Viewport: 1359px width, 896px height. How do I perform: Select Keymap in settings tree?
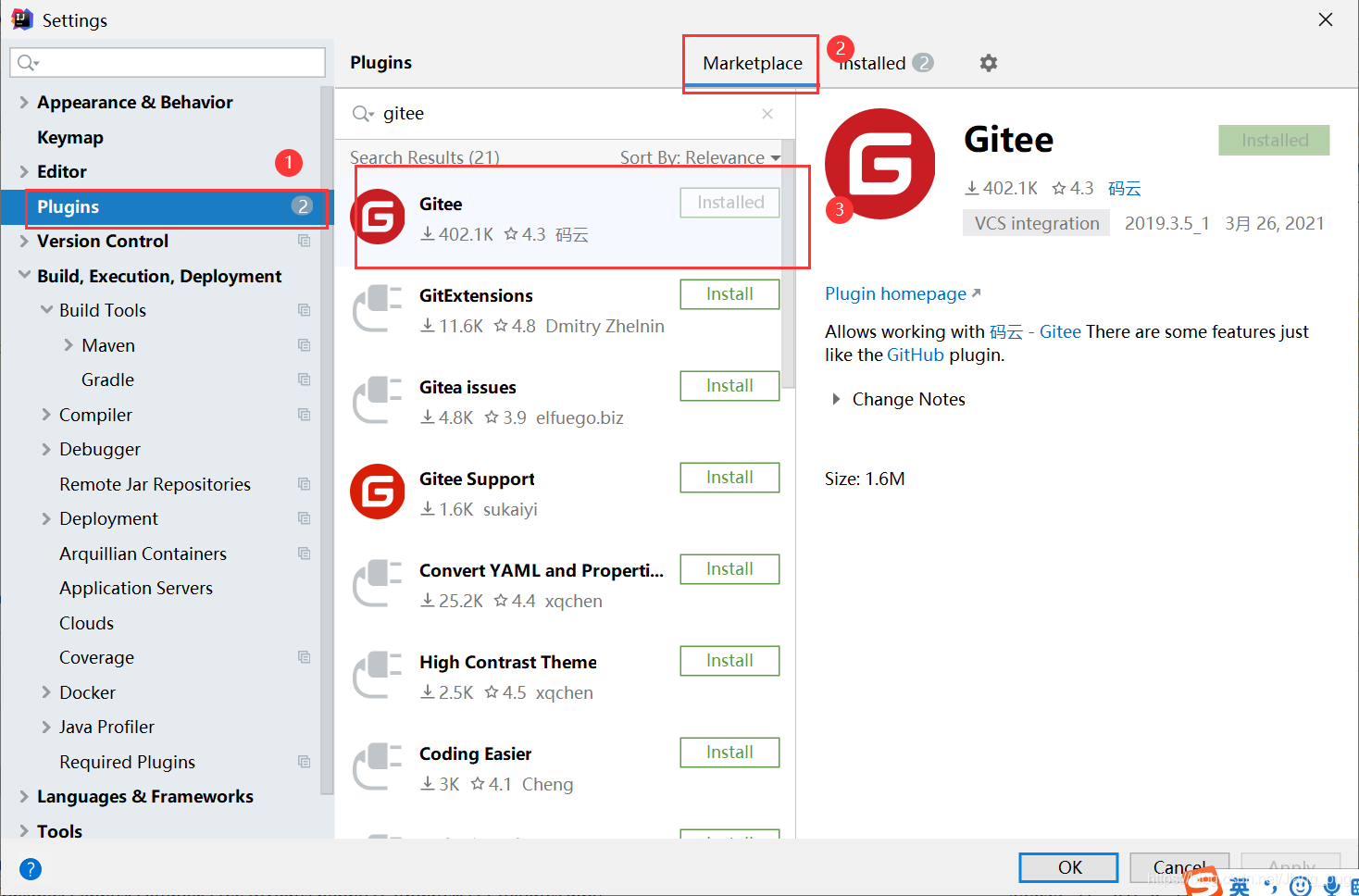click(x=70, y=137)
